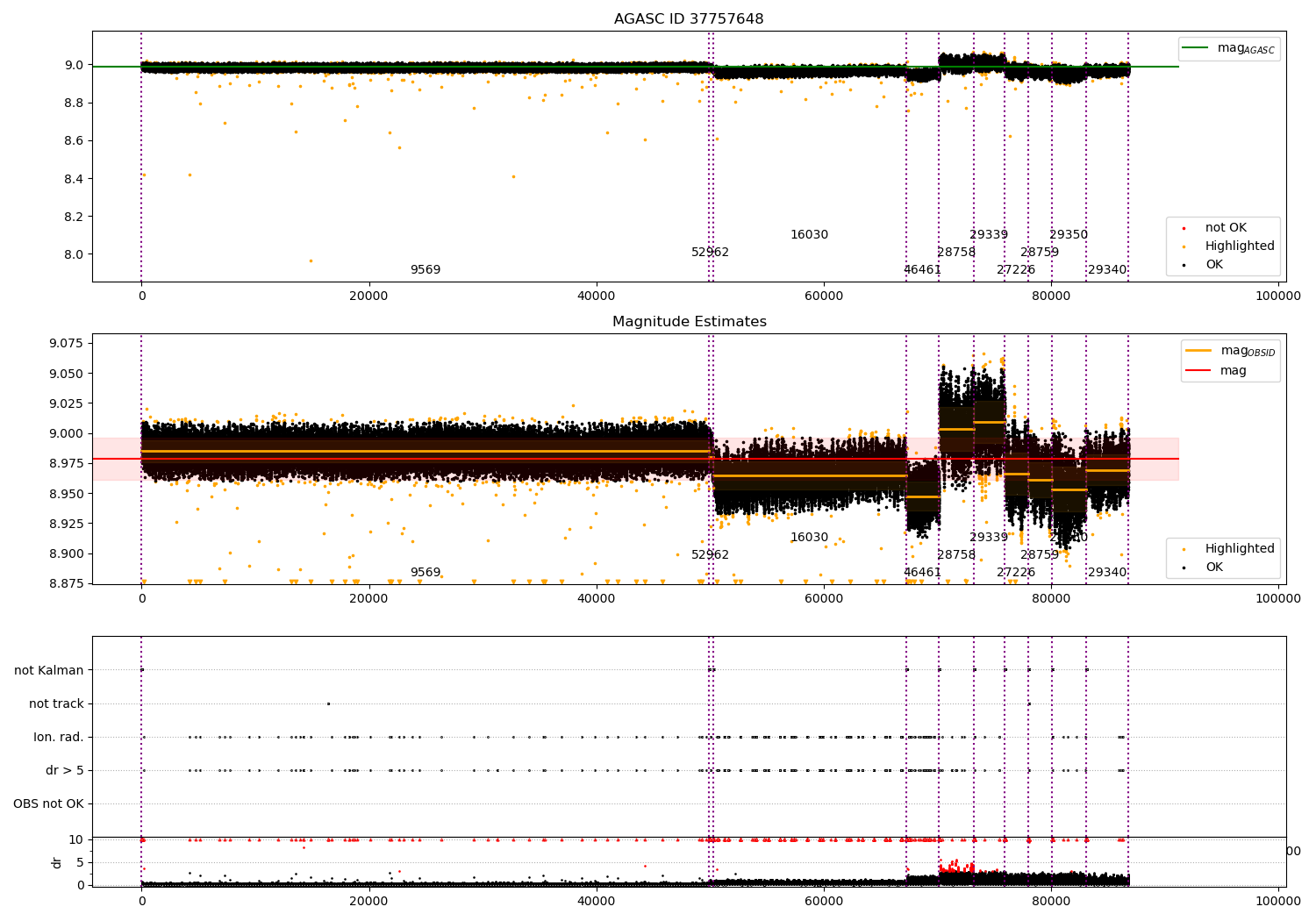Screen dimensions: 1316x921
Task: Click y-axis tick 10 on the dr plot
Action: (x=76, y=840)
